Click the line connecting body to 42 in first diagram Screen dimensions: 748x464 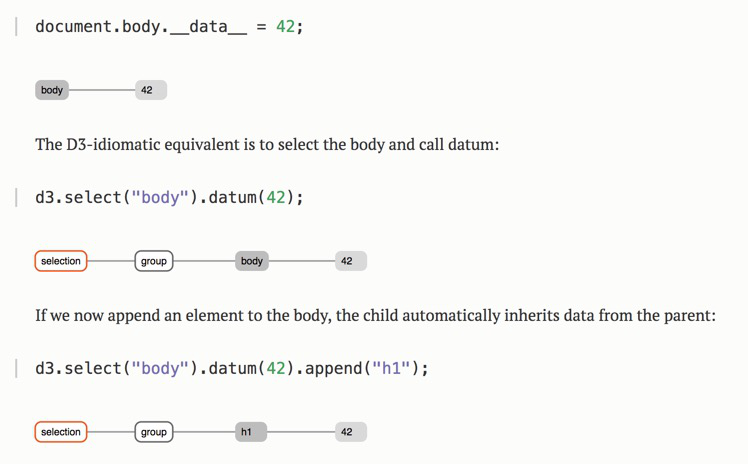coord(102,90)
